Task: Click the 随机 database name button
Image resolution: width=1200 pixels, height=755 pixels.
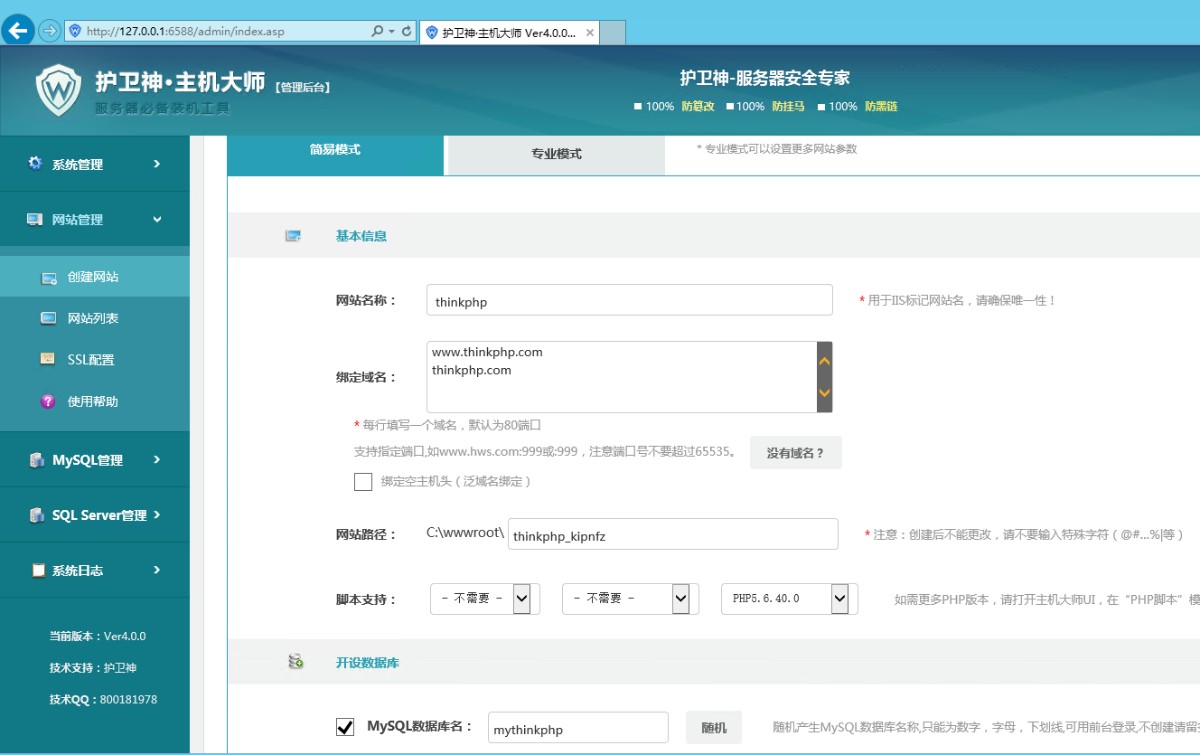Action: click(713, 728)
